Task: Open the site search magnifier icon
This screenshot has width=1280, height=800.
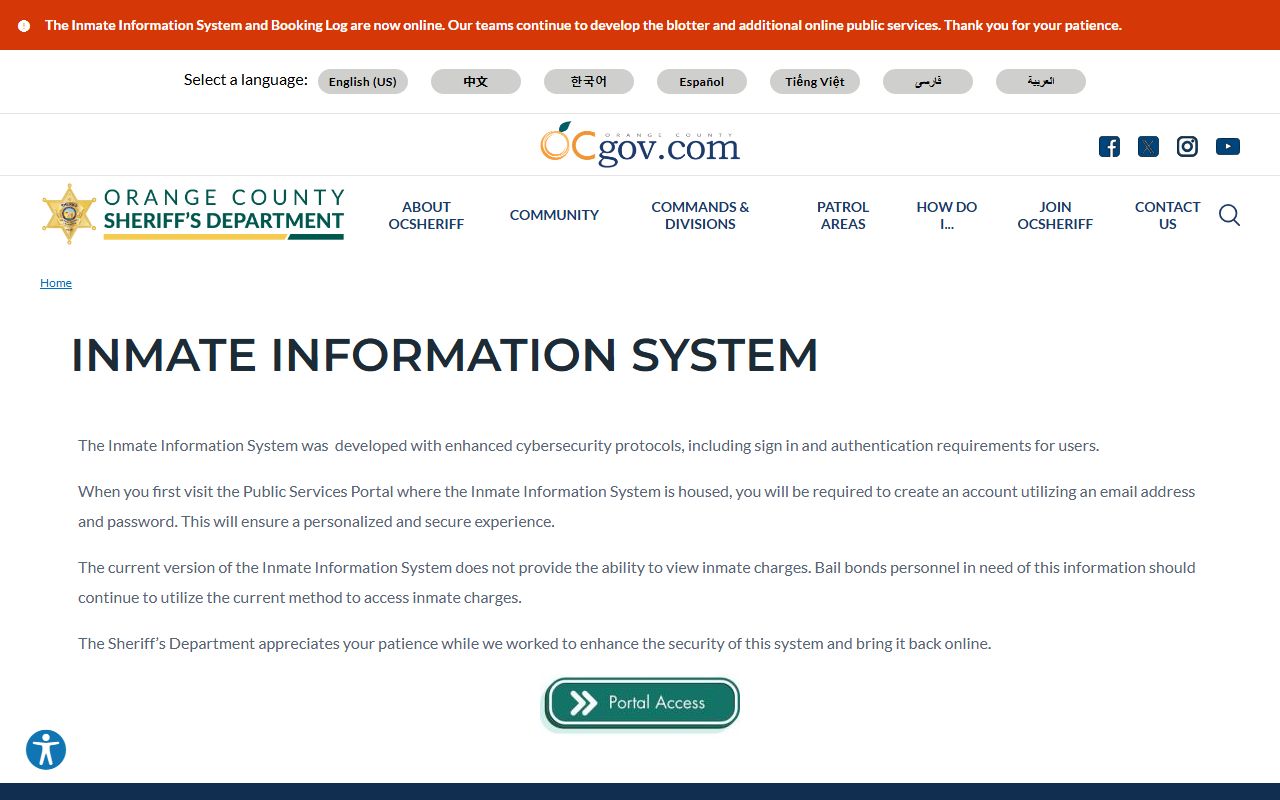Action: pos(1229,215)
